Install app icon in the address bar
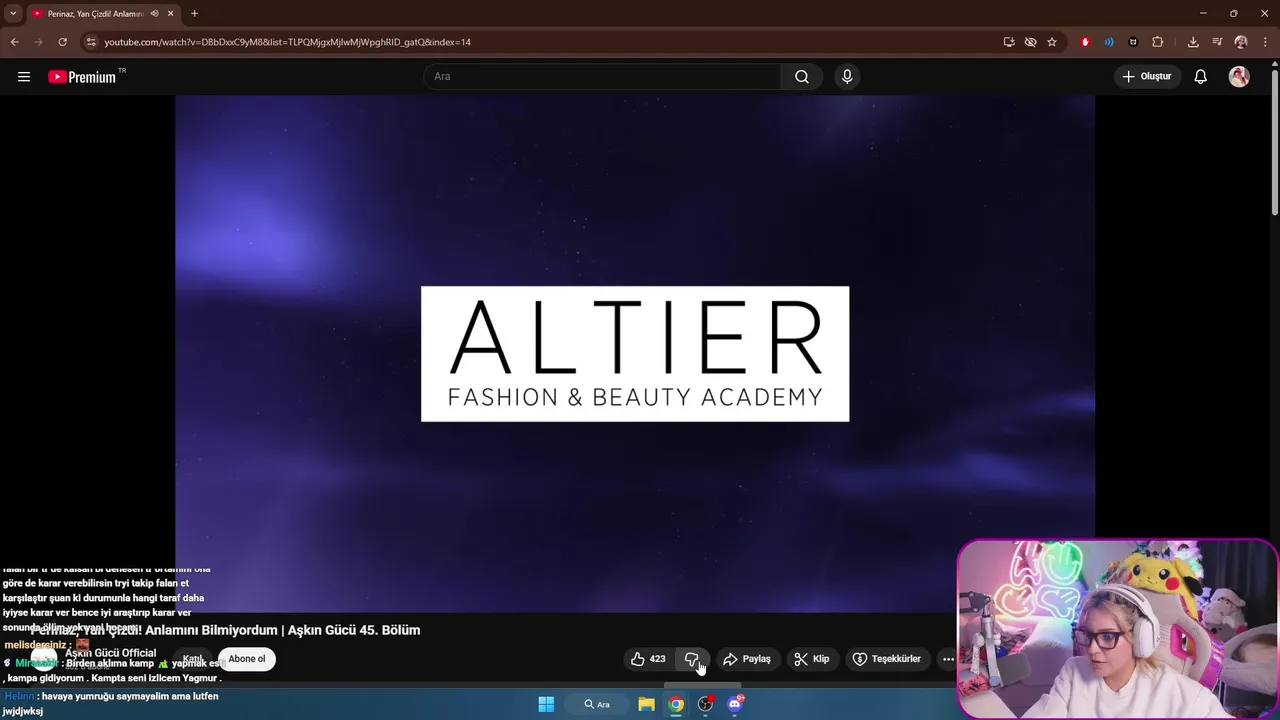This screenshot has width=1280, height=720. point(1009,42)
